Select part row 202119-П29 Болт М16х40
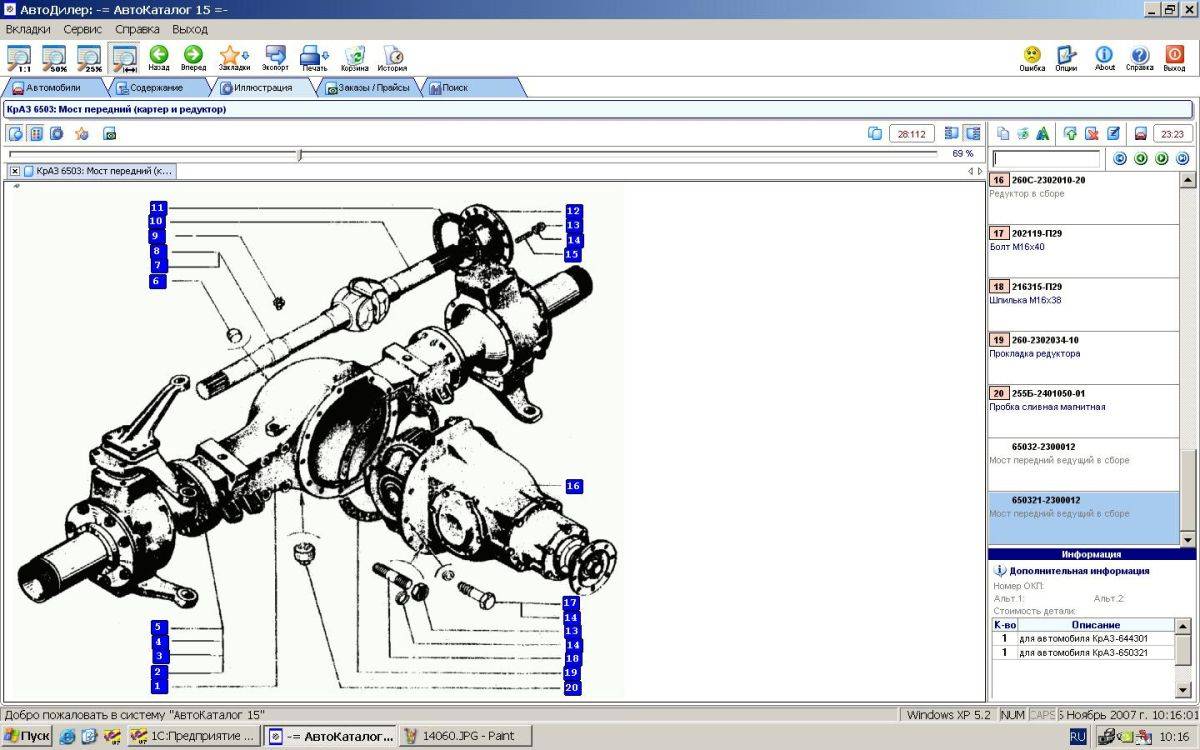This screenshot has width=1200, height=750. 1084,251
